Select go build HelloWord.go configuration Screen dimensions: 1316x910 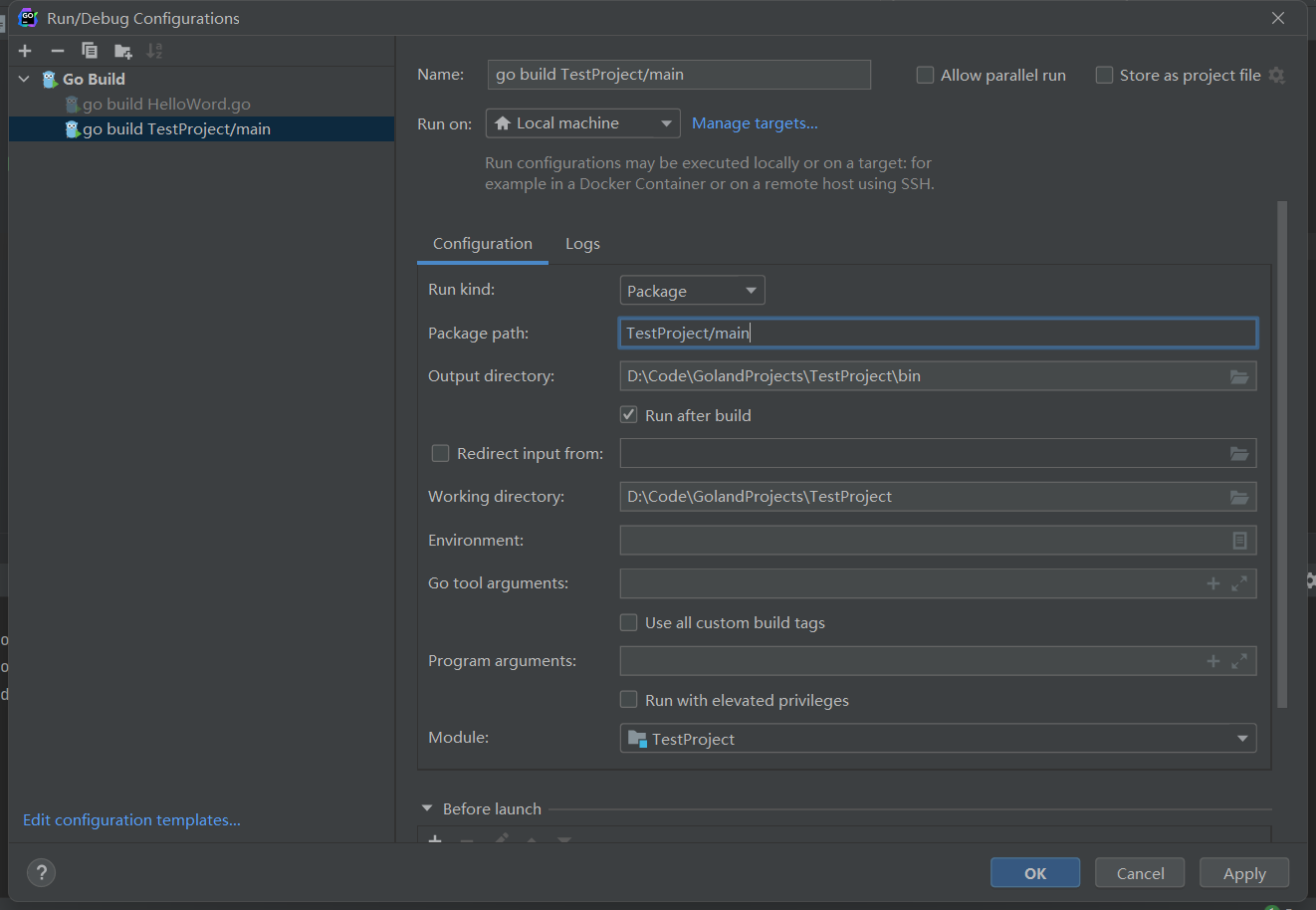[x=166, y=104]
